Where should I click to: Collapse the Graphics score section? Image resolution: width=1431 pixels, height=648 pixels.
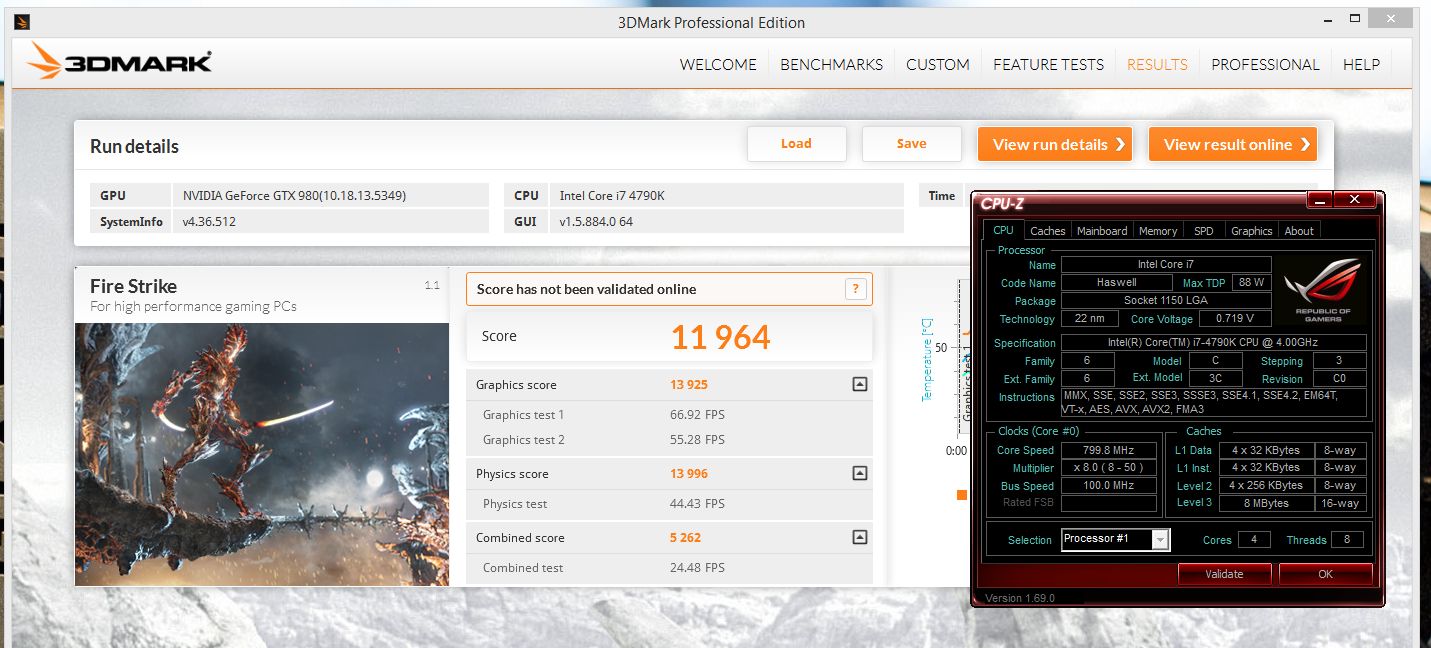pos(859,384)
